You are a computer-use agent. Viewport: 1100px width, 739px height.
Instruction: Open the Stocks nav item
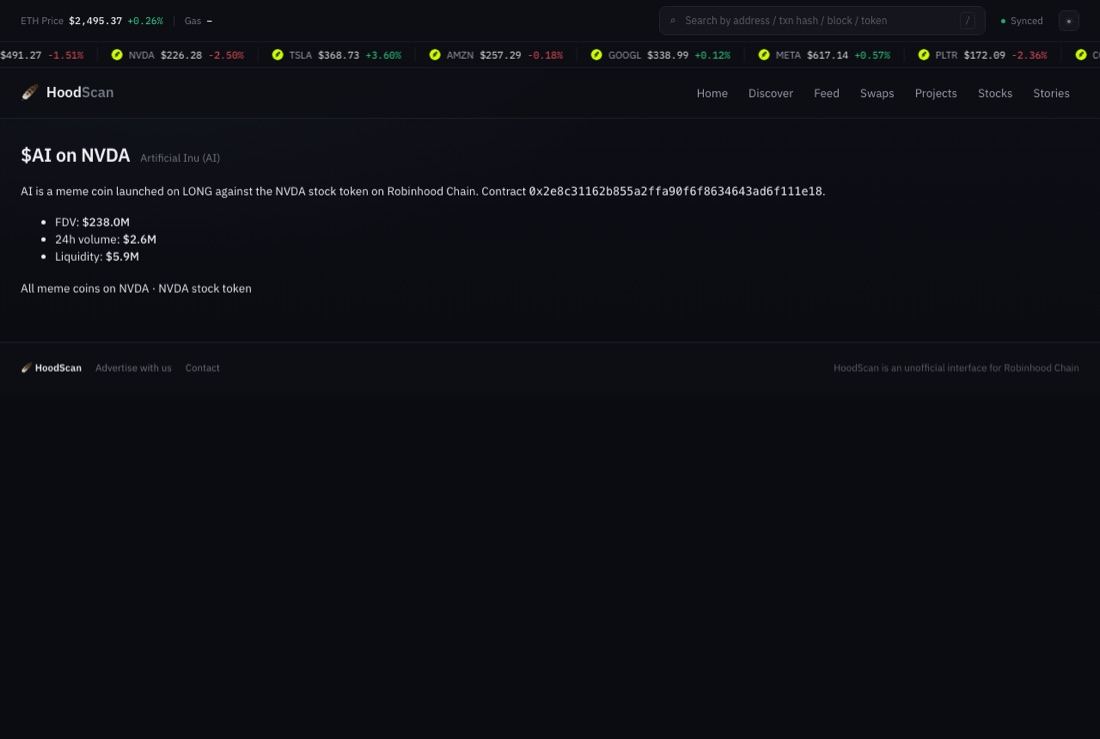pyautogui.click(x=995, y=93)
